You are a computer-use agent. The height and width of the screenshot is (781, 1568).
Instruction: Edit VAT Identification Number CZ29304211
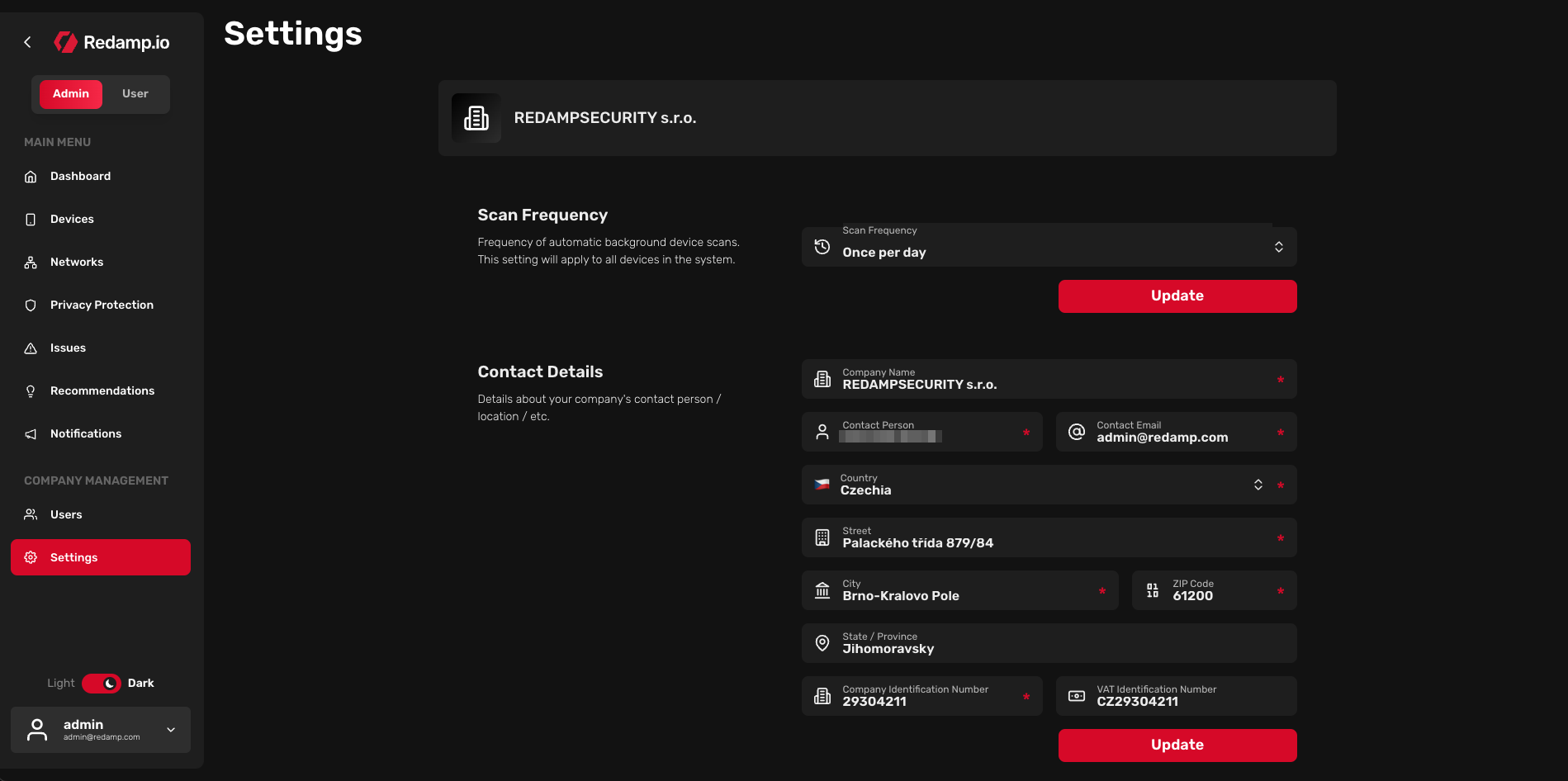point(1177,696)
